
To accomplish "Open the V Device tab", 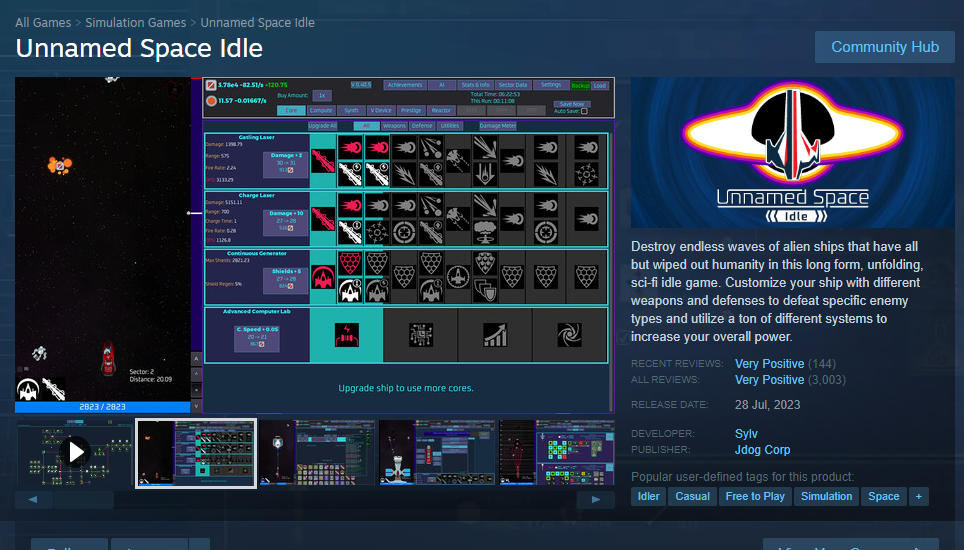I will pyautogui.click(x=381, y=111).
